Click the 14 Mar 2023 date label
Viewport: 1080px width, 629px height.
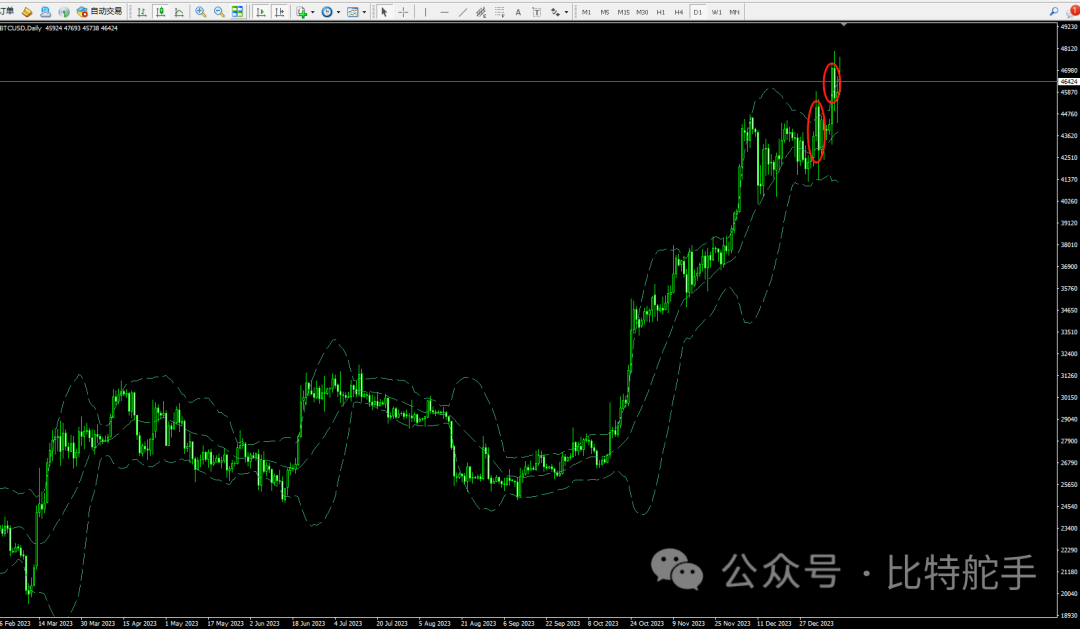pyautogui.click(x=55, y=623)
